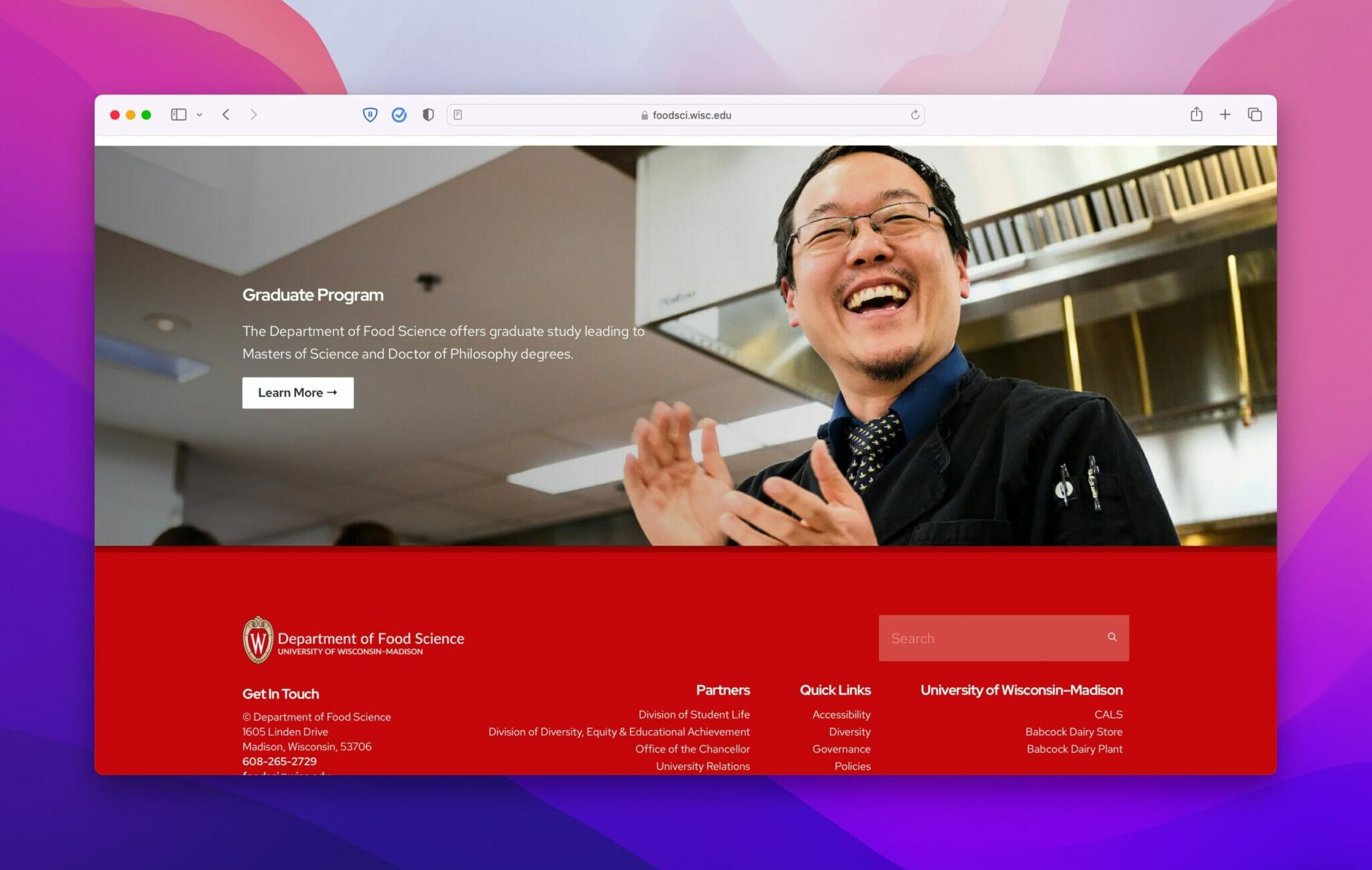Click the 1605 Linden Drive address line
Viewport: 1372px width, 870px height.
(285, 732)
